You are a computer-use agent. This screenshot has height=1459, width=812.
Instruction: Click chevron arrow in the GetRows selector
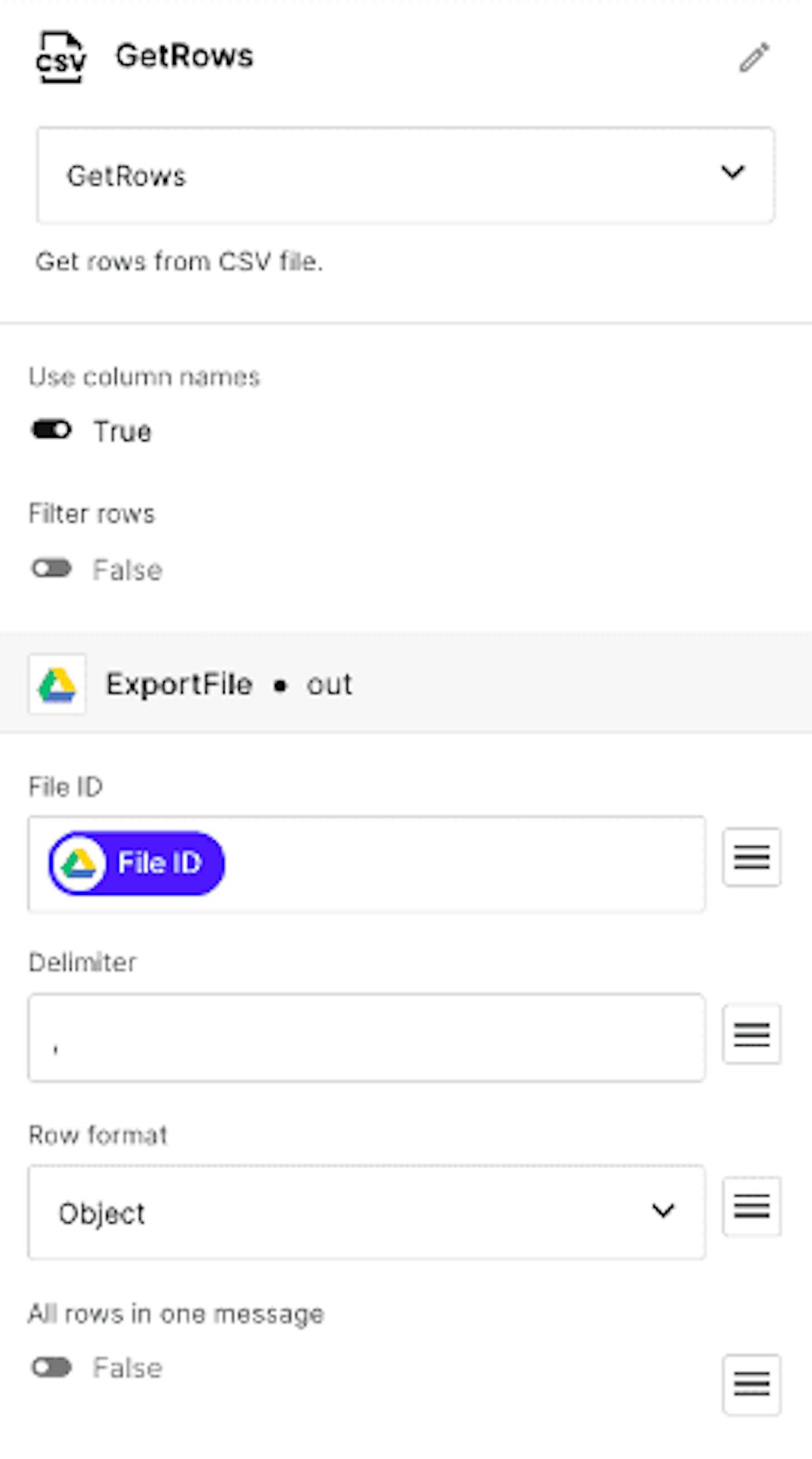click(x=733, y=172)
